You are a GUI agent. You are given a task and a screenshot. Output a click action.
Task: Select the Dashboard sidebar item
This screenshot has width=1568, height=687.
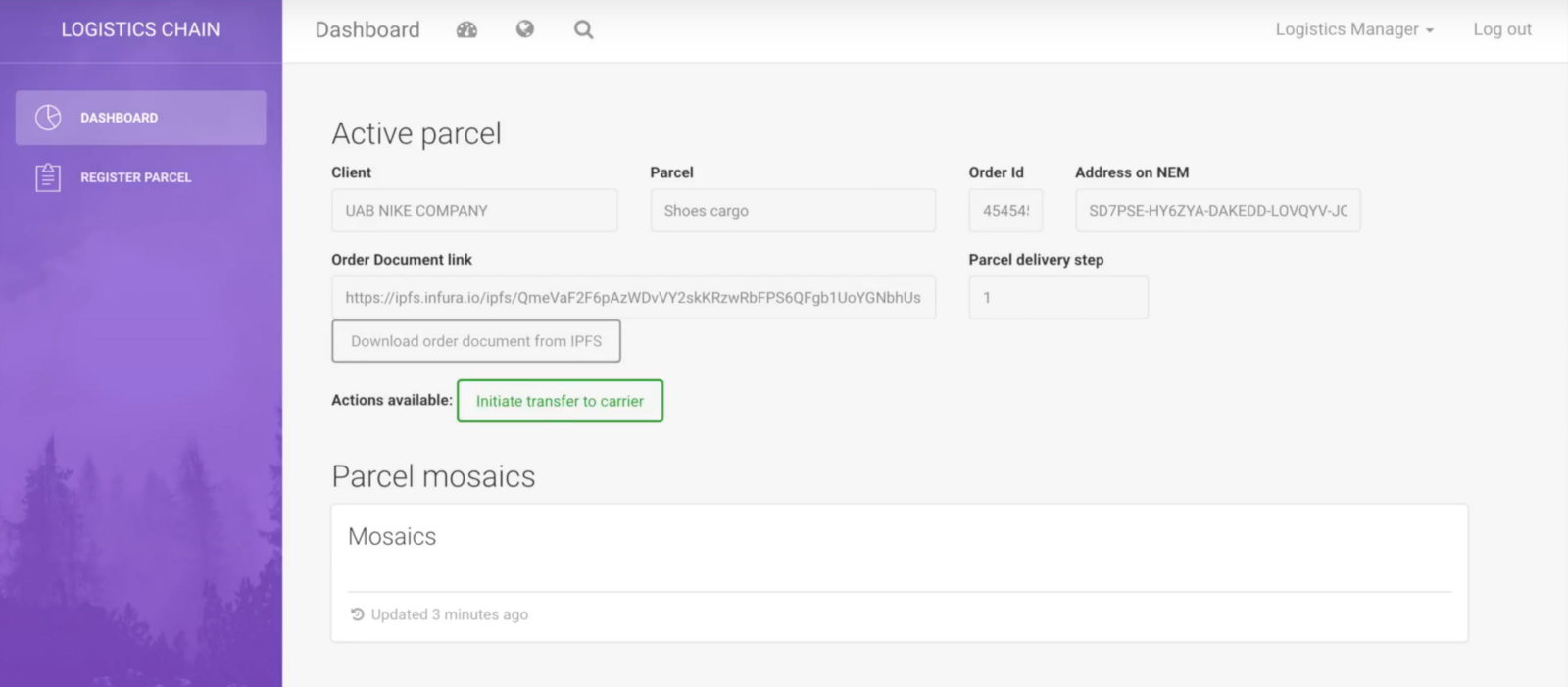140,118
